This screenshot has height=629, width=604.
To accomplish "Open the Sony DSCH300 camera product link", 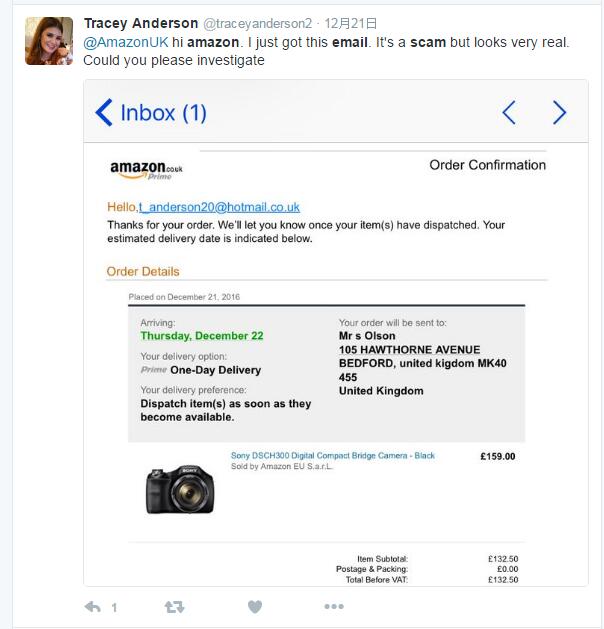I will click(333, 456).
